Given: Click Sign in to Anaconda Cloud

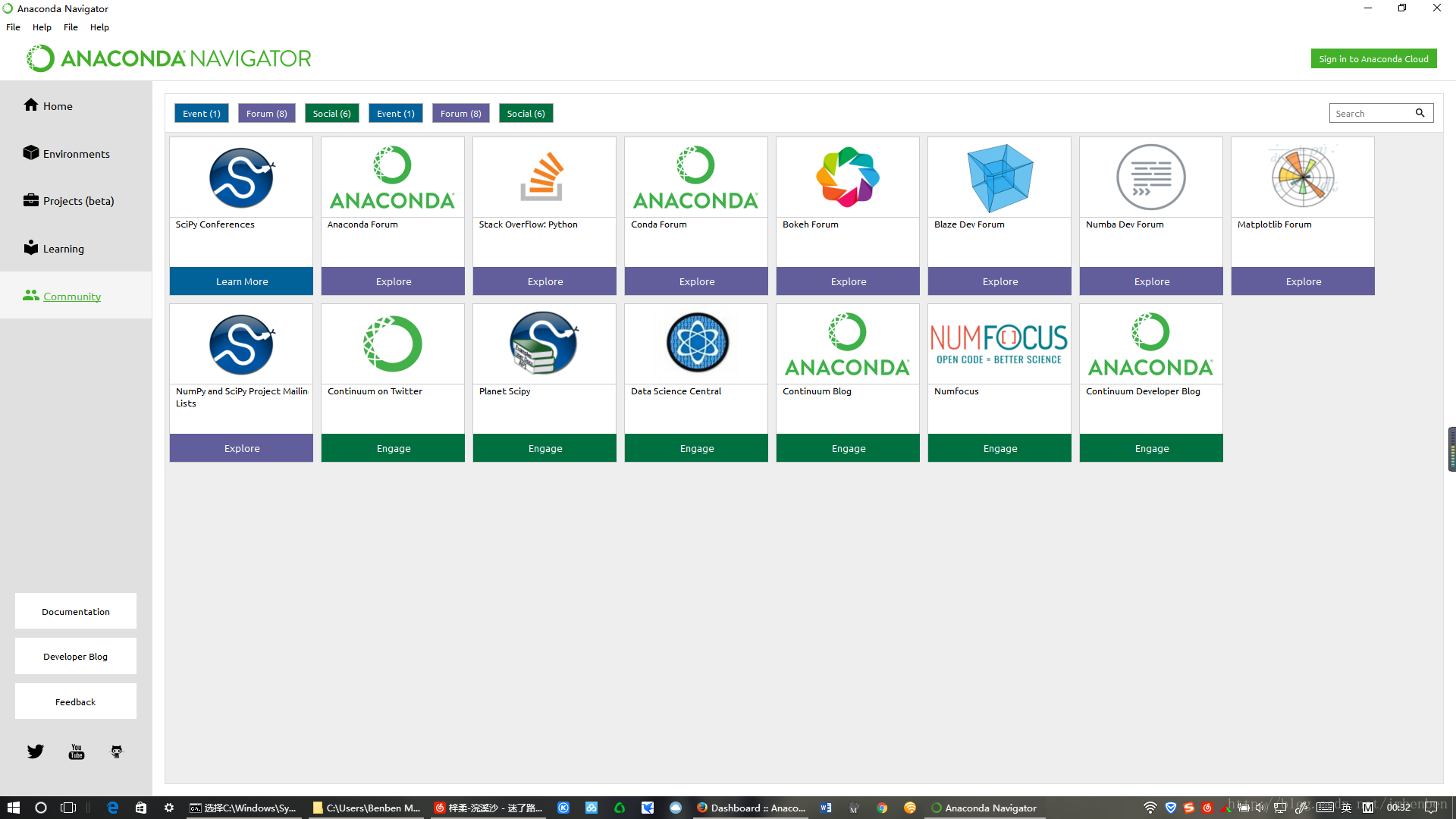Looking at the screenshot, I should click(1373, 59).
